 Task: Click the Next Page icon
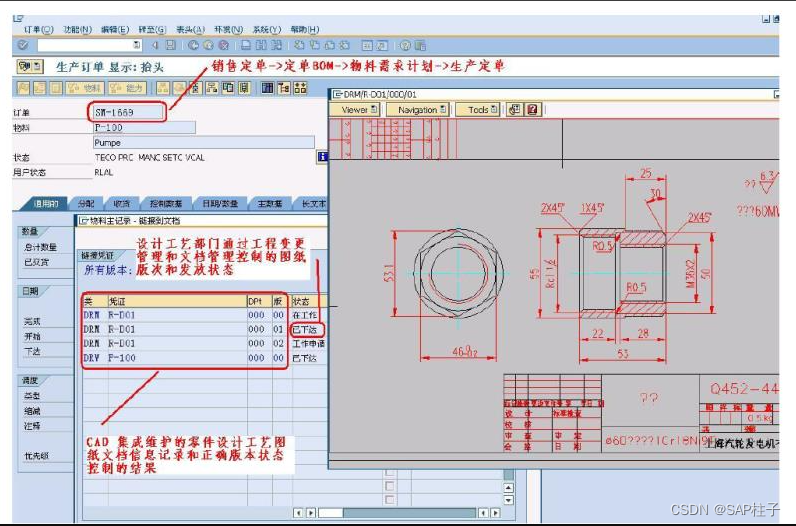click(329, 45)
